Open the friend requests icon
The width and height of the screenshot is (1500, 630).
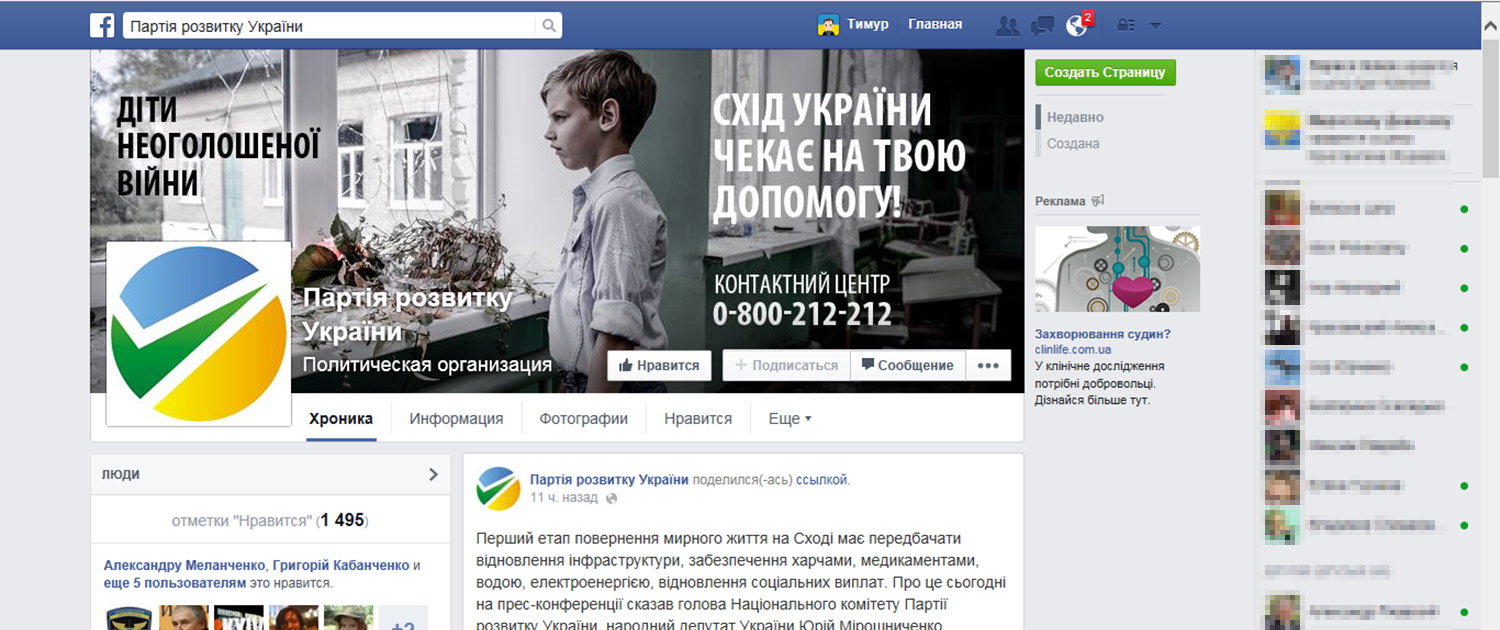1007,26
